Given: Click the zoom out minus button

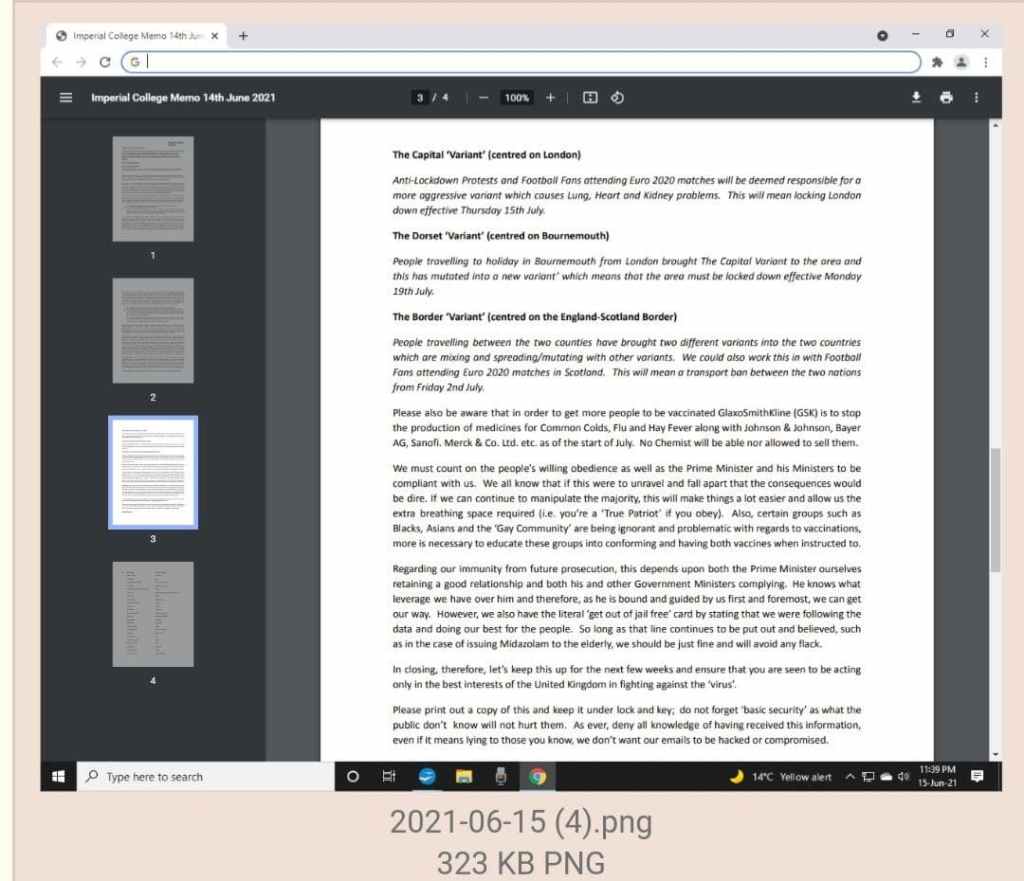Looking at the screenshot, I should pos(483,98).
